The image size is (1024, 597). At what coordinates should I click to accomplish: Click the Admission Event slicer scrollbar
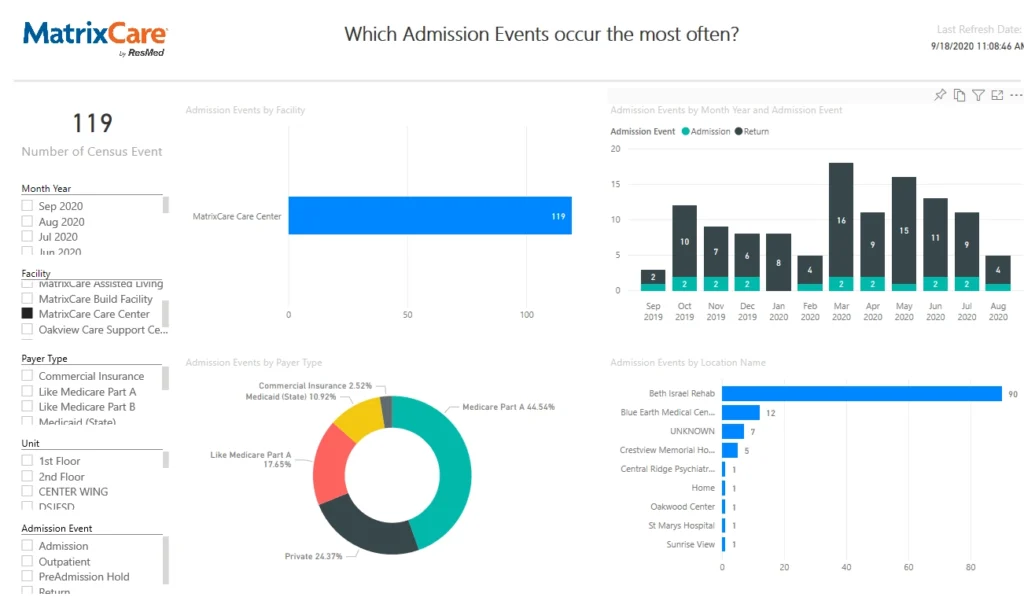(165, 560)
